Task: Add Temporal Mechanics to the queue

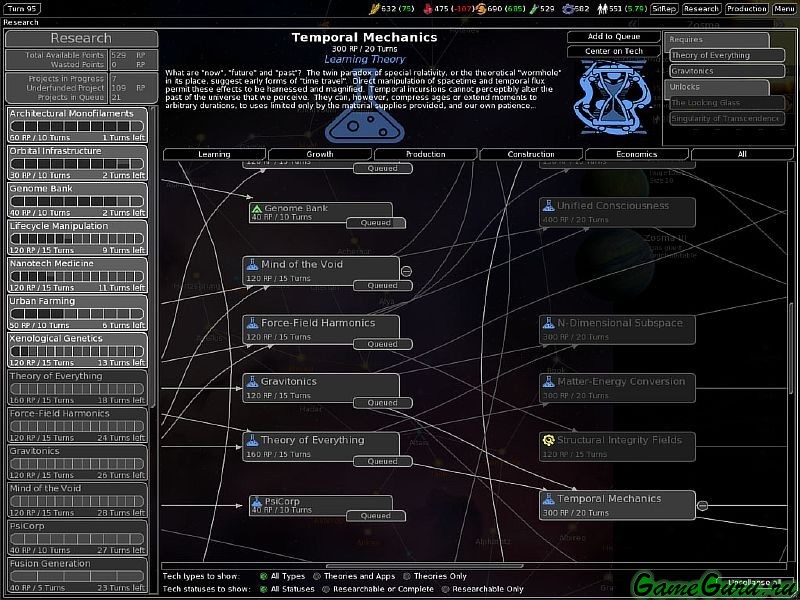Action: tap(614, 37)
